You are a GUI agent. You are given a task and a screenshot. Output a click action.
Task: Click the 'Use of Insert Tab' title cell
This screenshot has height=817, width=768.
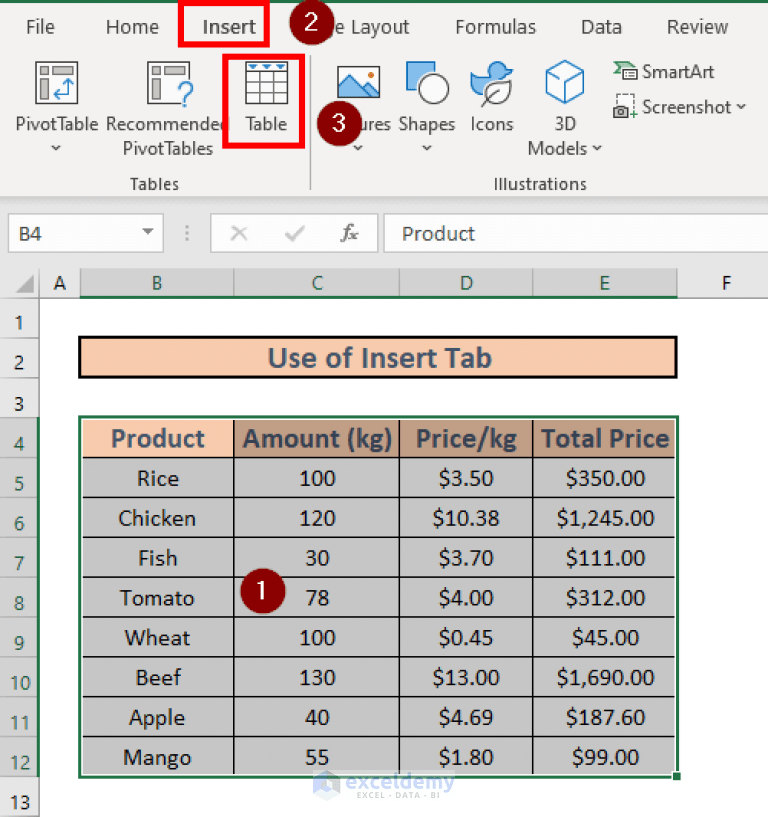pos(378,357)
